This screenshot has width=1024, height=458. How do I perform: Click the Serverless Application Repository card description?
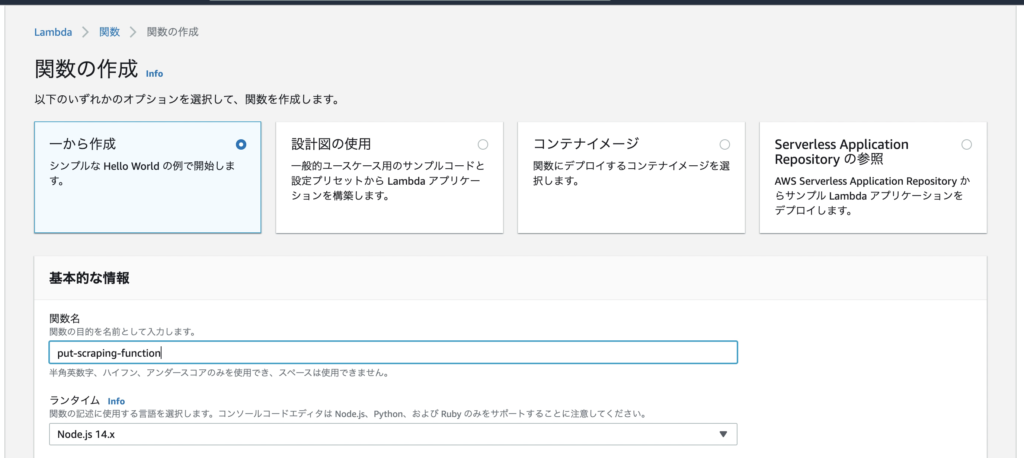tap(873, 196)
